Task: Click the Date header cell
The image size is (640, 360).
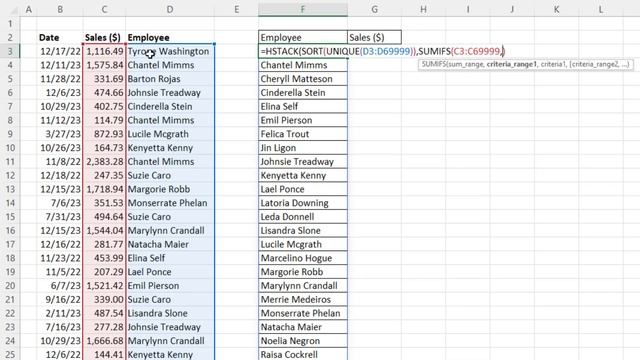Action: click(x=60, y=38)
